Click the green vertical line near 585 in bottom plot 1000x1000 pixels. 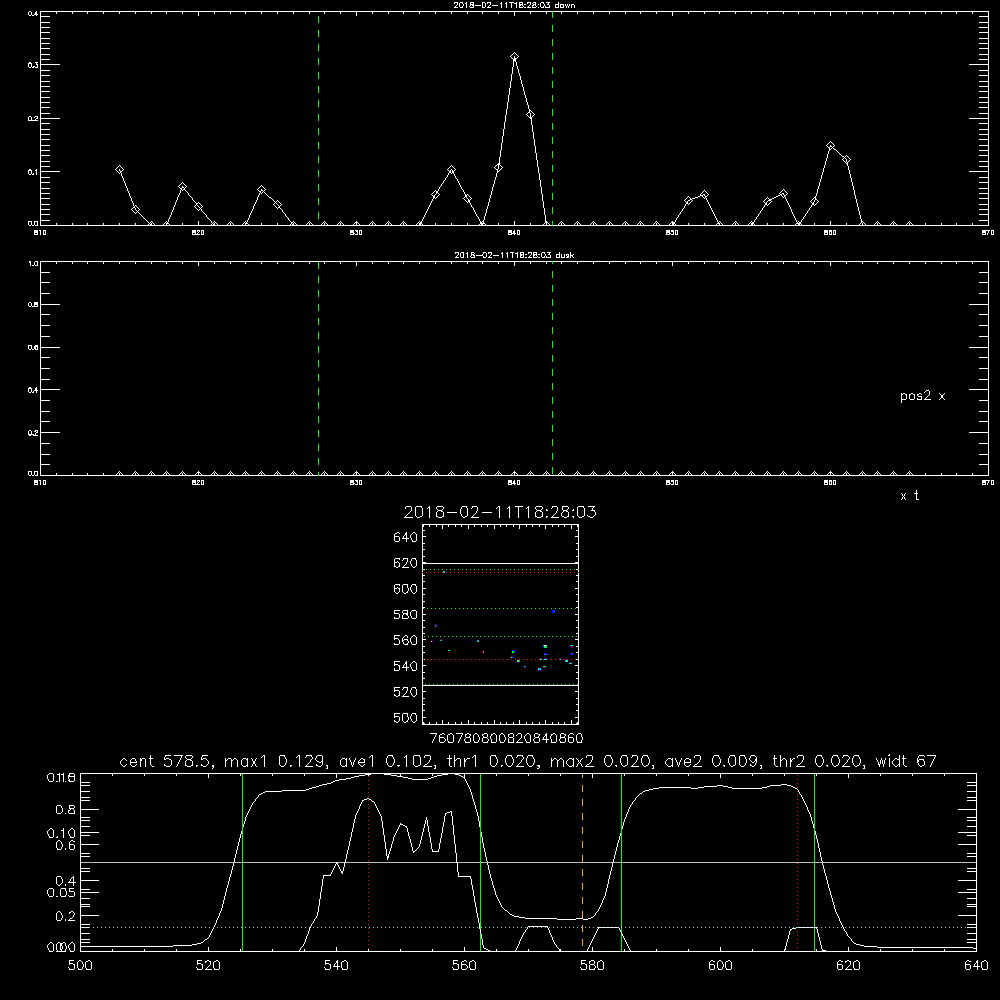(x=621, y=862)
